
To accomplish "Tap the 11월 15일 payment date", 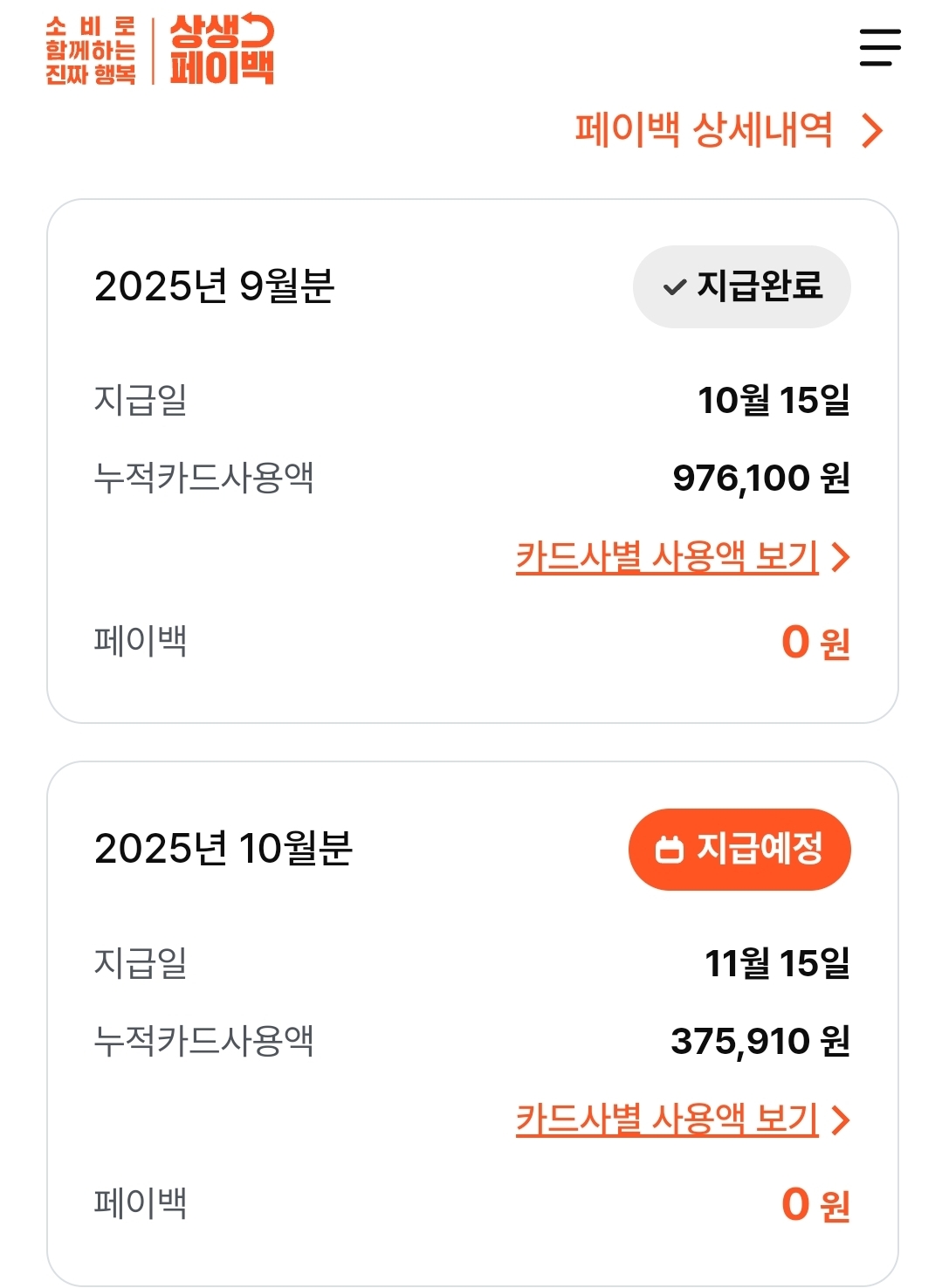I will click(777, 963).
